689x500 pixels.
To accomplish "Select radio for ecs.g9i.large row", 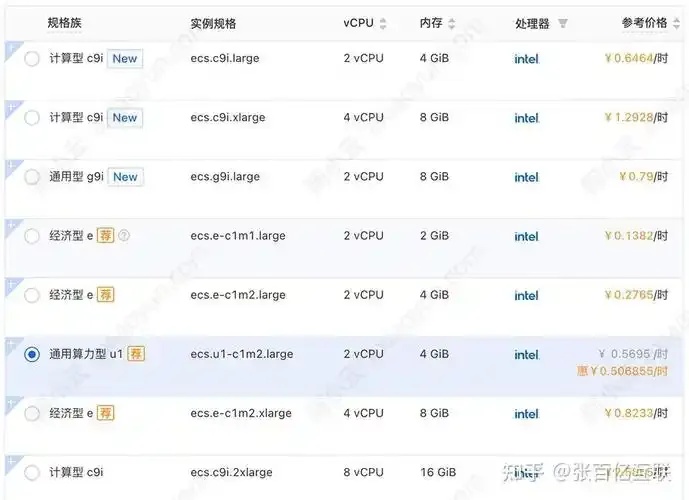I will point(32,177).
